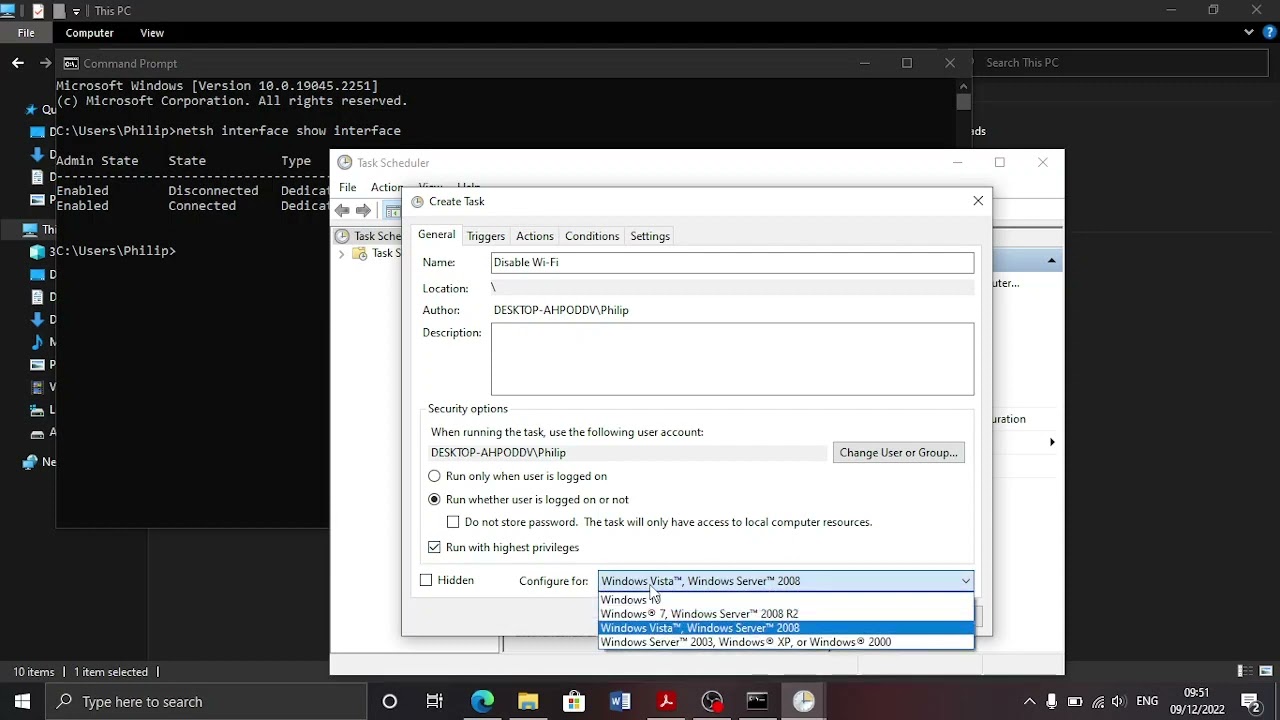Open File Explorer from the taskbar
1280x720 pixels.
tap(528, 701)
